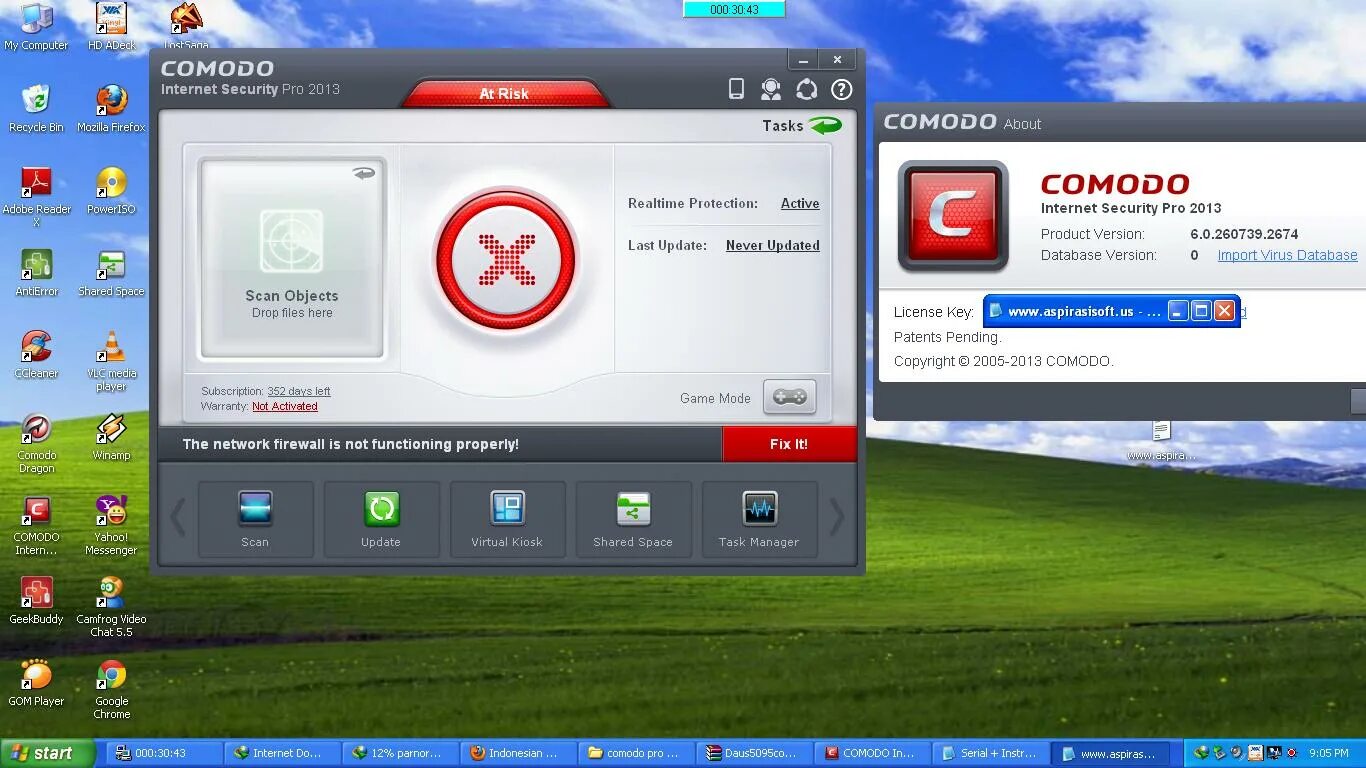Viewport: 1366px width, 768px height.
Task: Click the Scan Objects drop target
Action: [291, 258]
